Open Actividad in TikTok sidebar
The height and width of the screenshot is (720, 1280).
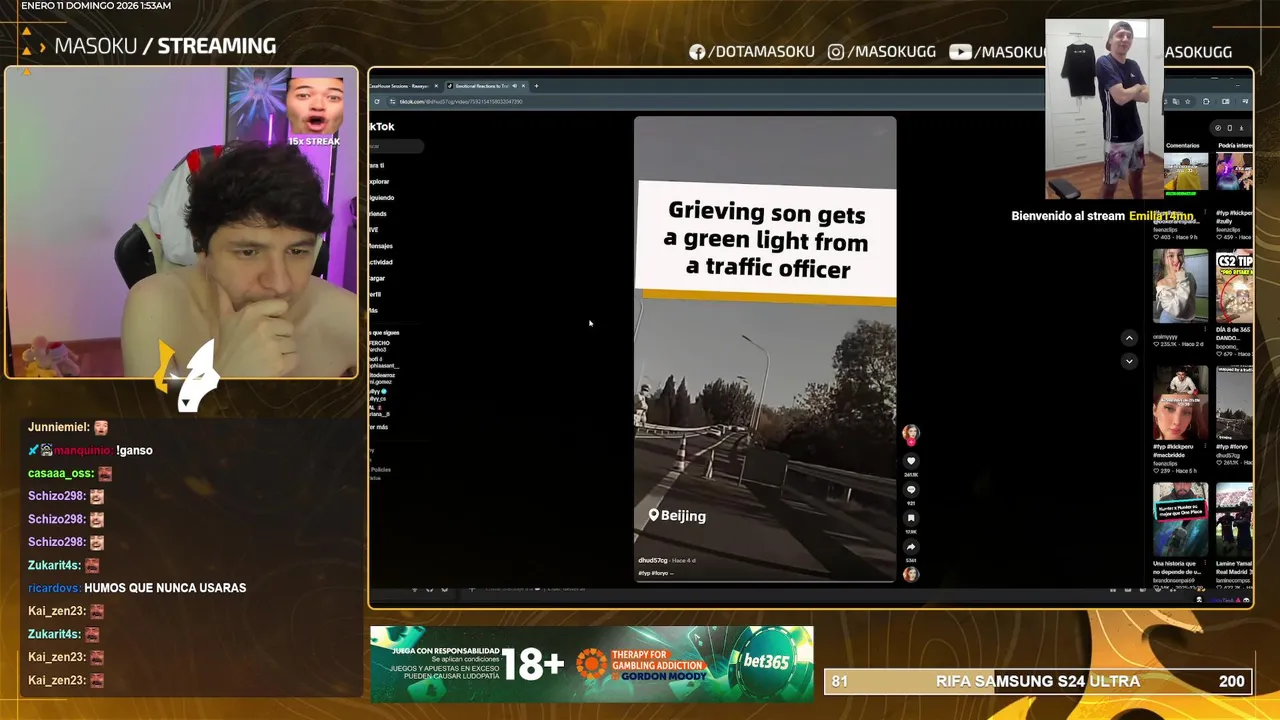click(381, 262)
